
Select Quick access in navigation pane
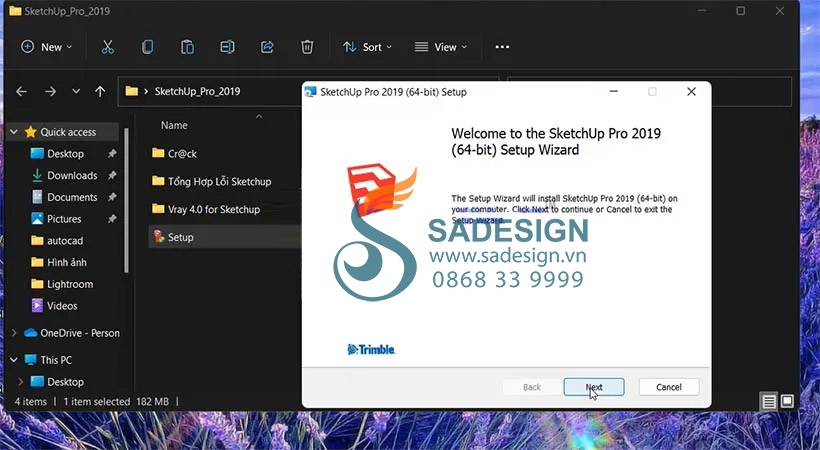click(x=68, y=132)
